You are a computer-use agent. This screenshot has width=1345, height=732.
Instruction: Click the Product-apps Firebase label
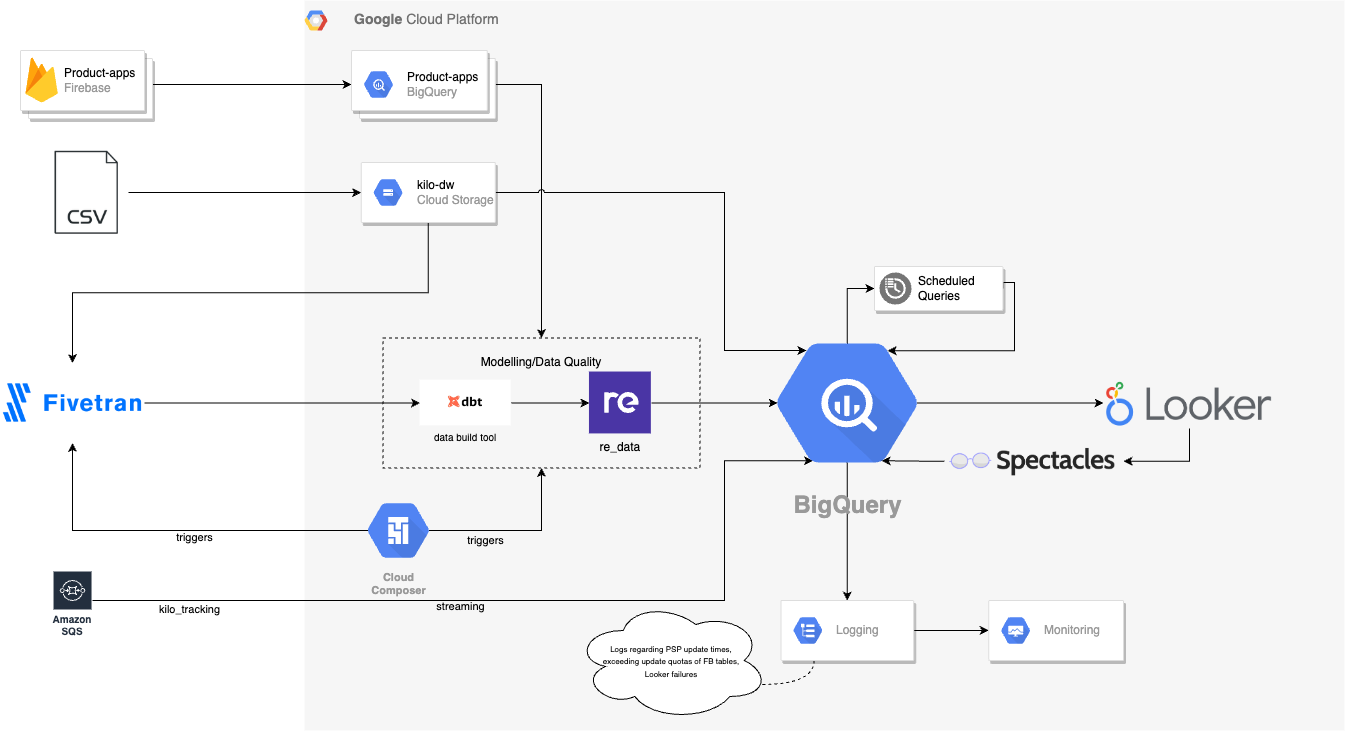[99, 80]
